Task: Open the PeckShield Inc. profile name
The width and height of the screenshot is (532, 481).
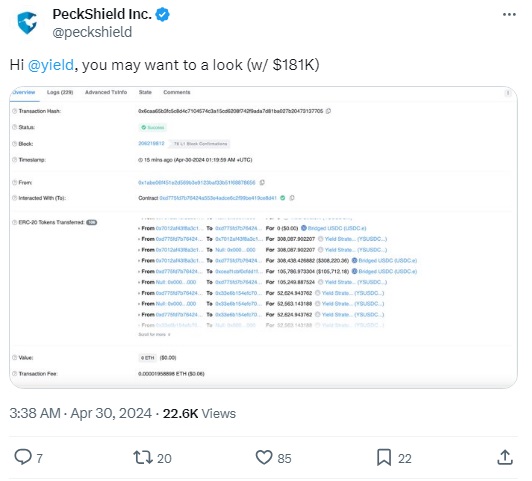Action: pos(102,14)
